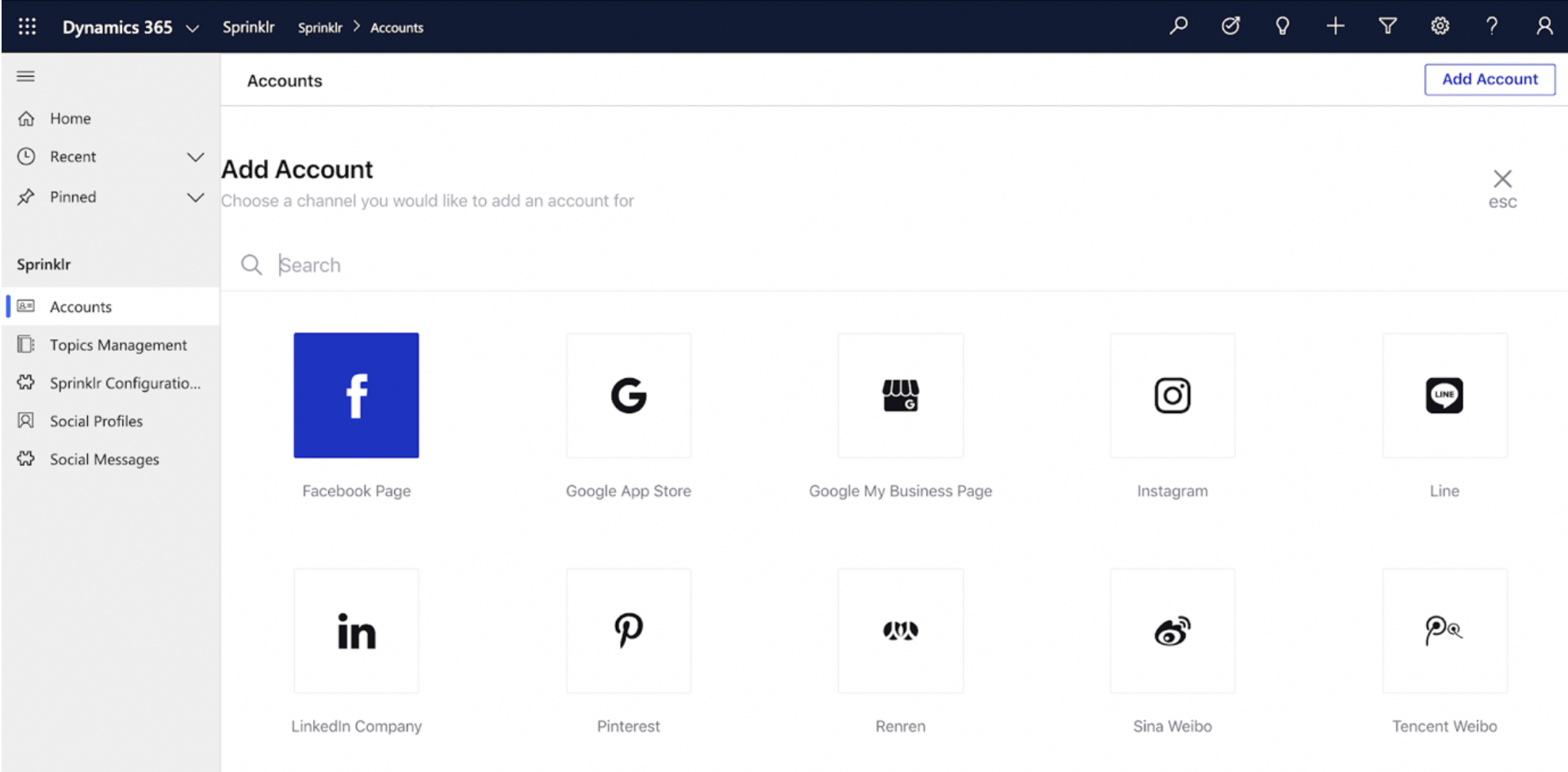
Task: Click the Add Account button
Action: pos(1490,79)
